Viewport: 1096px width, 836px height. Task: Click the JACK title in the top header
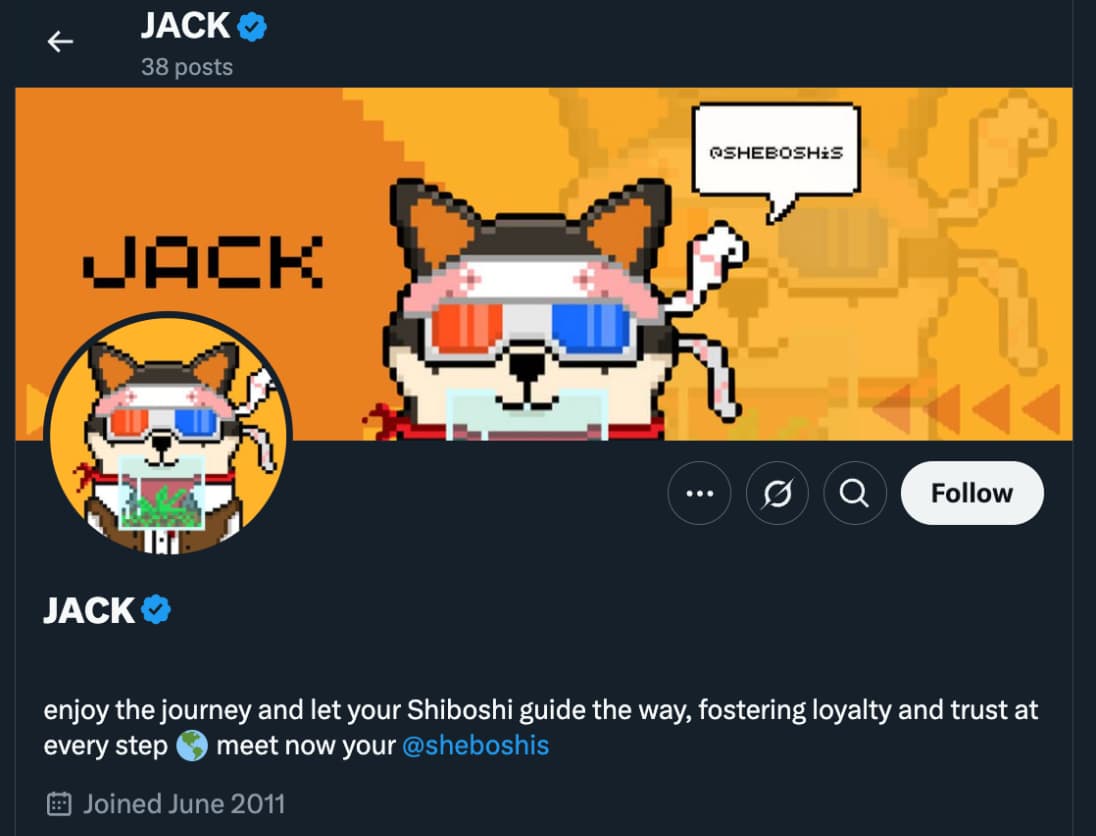pos(185,26)
